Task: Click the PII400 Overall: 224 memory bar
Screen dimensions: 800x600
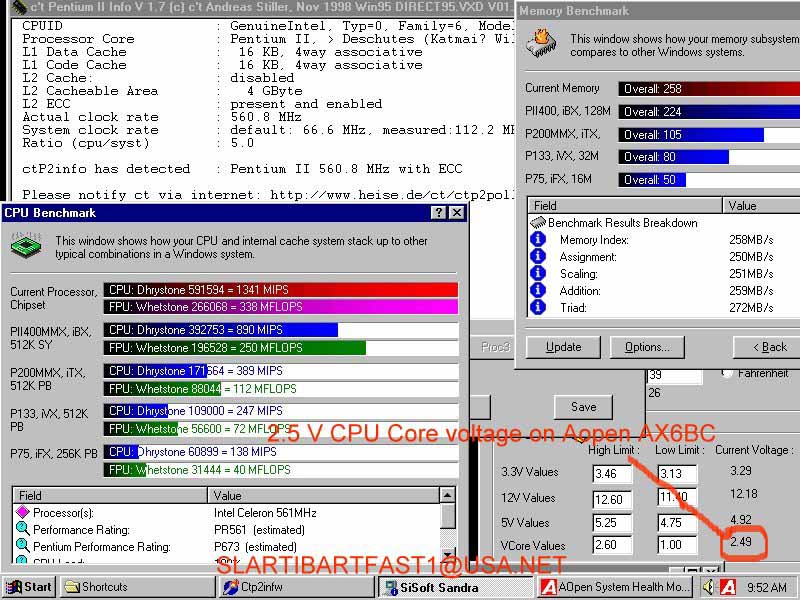Action: 709,112
